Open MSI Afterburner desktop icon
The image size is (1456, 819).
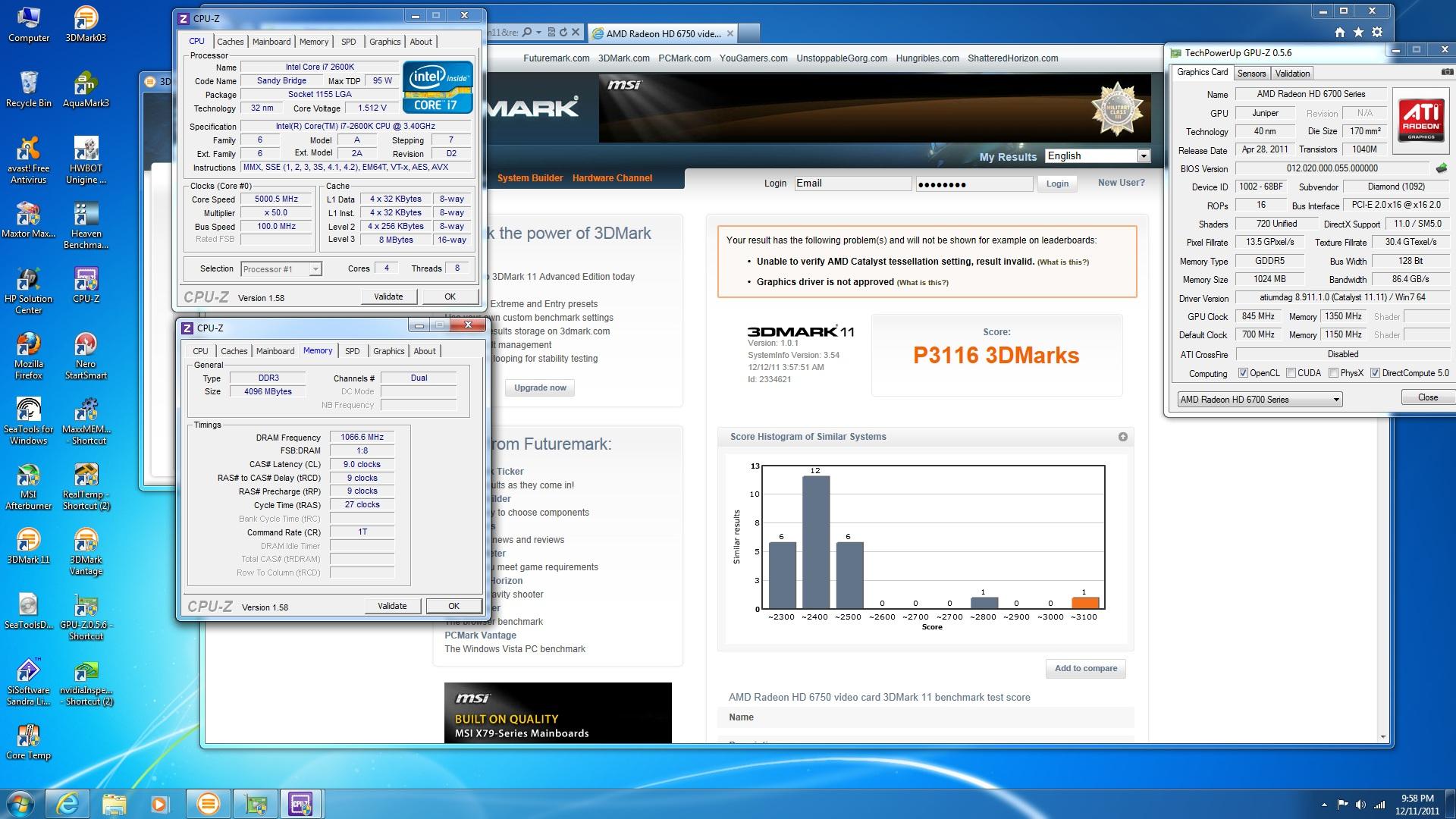click(x=29, y=486)
